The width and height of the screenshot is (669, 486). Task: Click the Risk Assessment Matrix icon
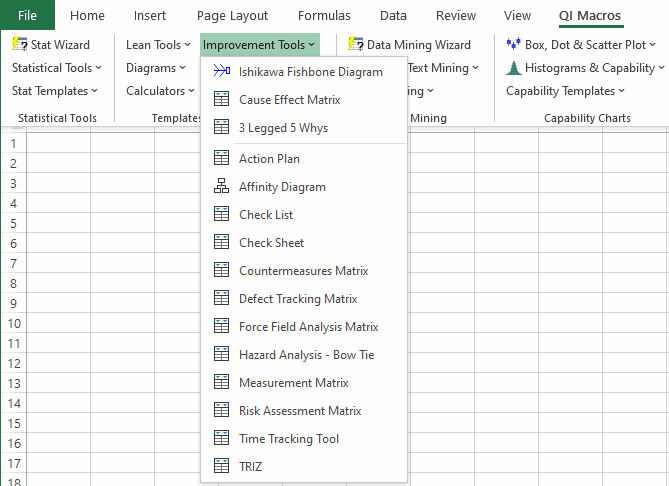coord(221,410)
